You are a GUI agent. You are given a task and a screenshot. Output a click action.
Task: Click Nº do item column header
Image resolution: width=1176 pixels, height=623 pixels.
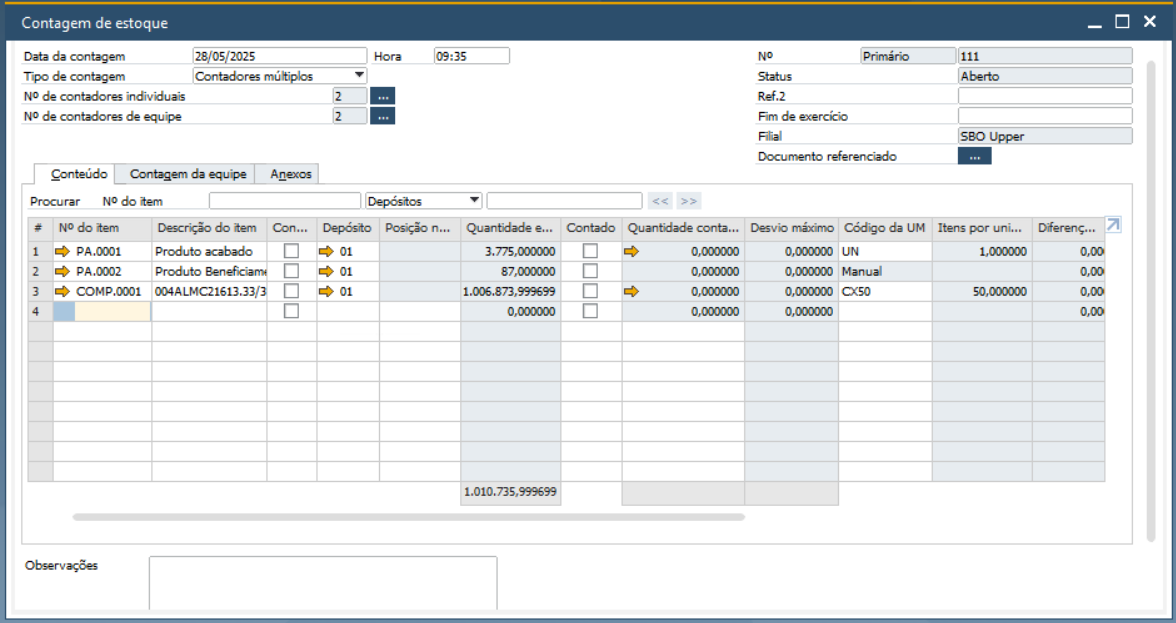(102, 228)
